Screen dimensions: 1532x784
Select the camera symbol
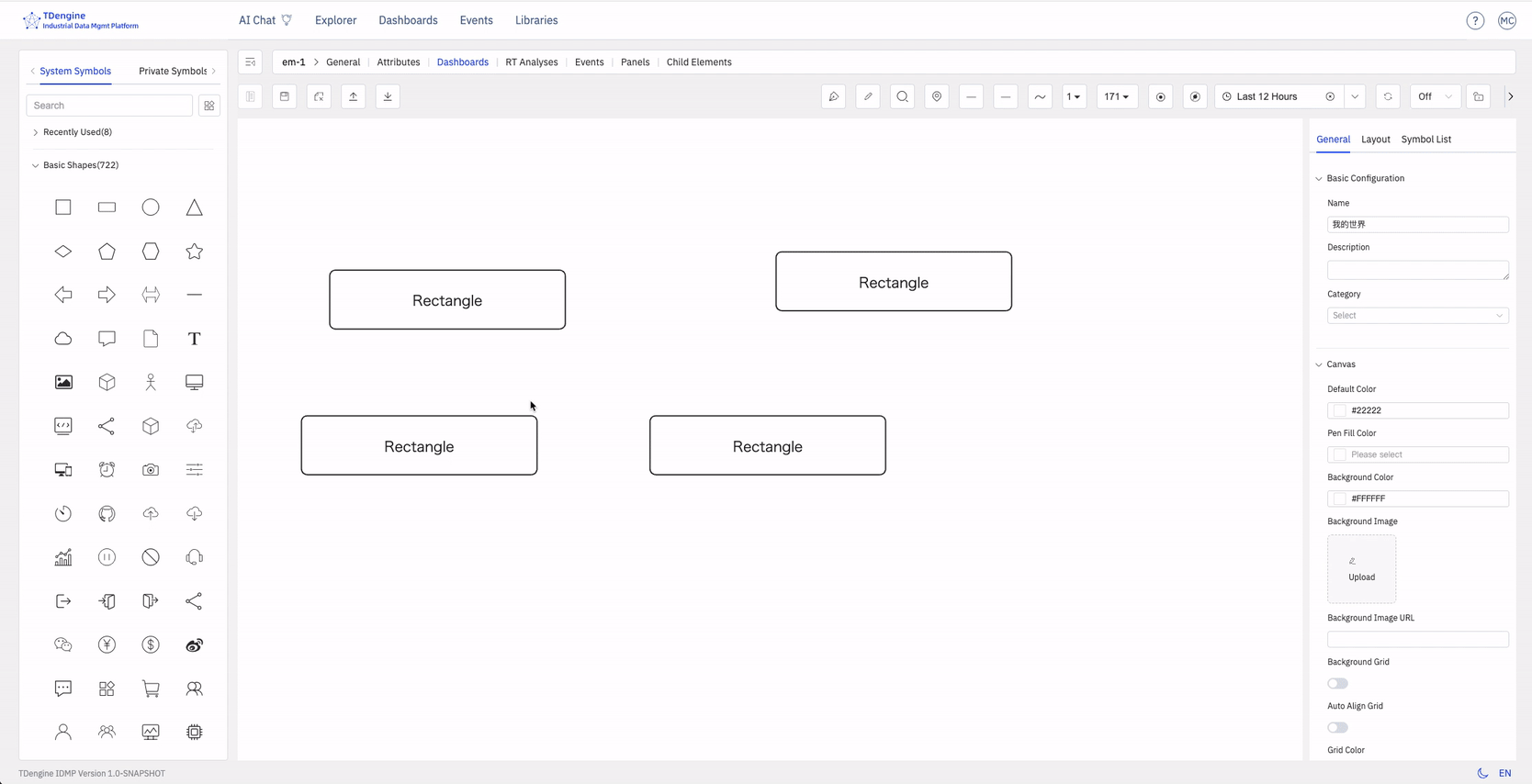click(151, 470)
